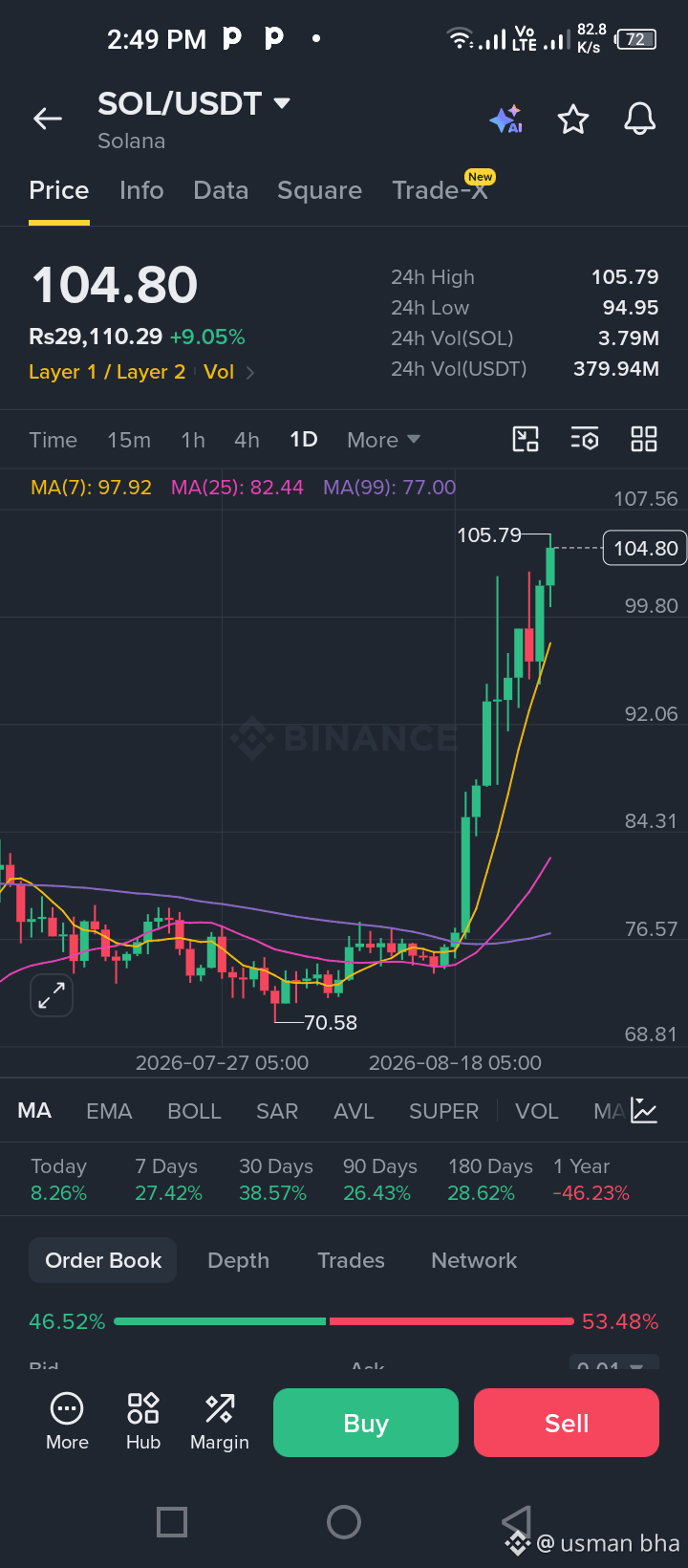Switch to the Data tab
688x1568 pixels.
pos(221,190)
